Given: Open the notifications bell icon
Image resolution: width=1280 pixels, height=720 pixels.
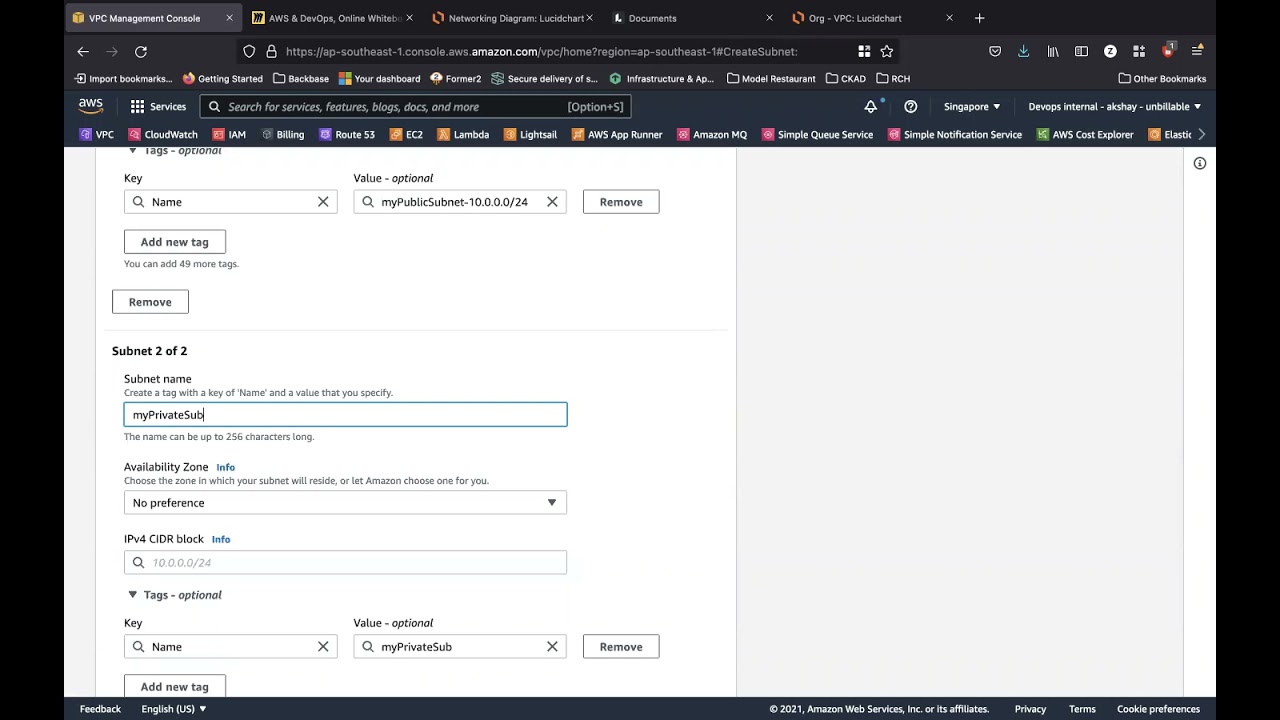Looking at the screenshot, I should (x=871, y=106).
